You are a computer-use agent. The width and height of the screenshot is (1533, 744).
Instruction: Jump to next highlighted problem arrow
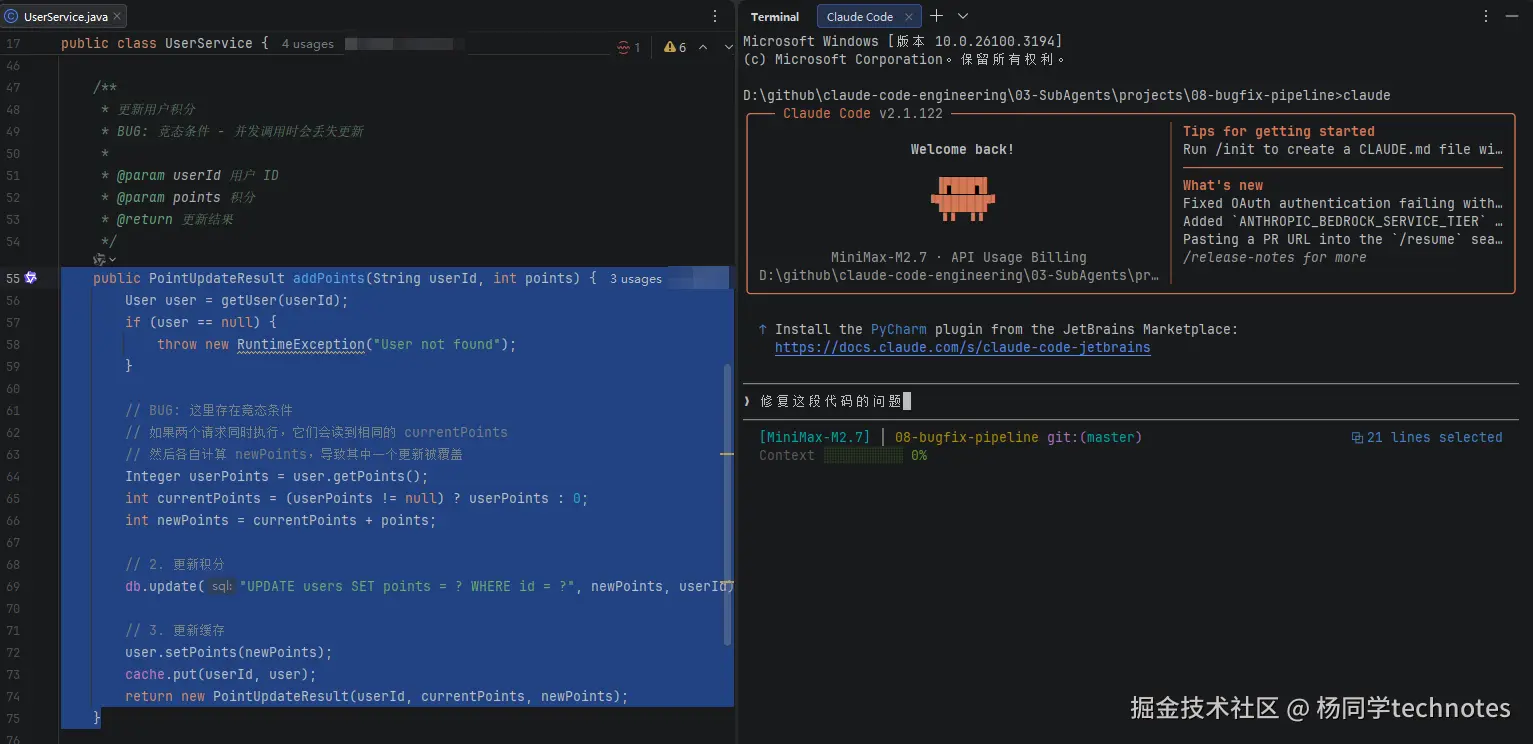[x=724, y=47]
